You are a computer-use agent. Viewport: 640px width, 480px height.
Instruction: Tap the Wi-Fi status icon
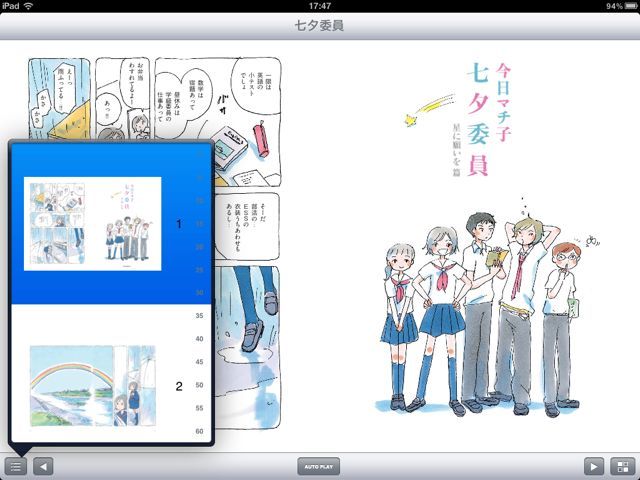click(28, 6)
